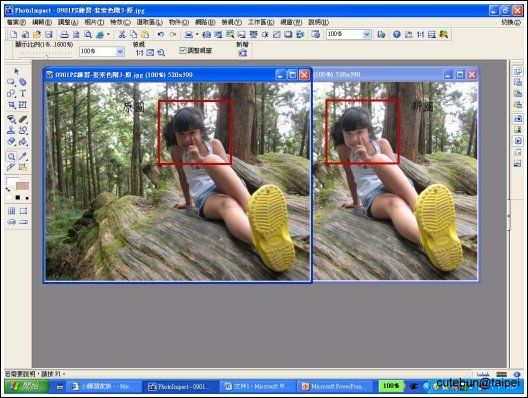Viewport: 528px width, 398px height.
Task: Switch to Microsoft PowerPoint taskbar button
Action: pyautogui.click(x=335, y=387)
